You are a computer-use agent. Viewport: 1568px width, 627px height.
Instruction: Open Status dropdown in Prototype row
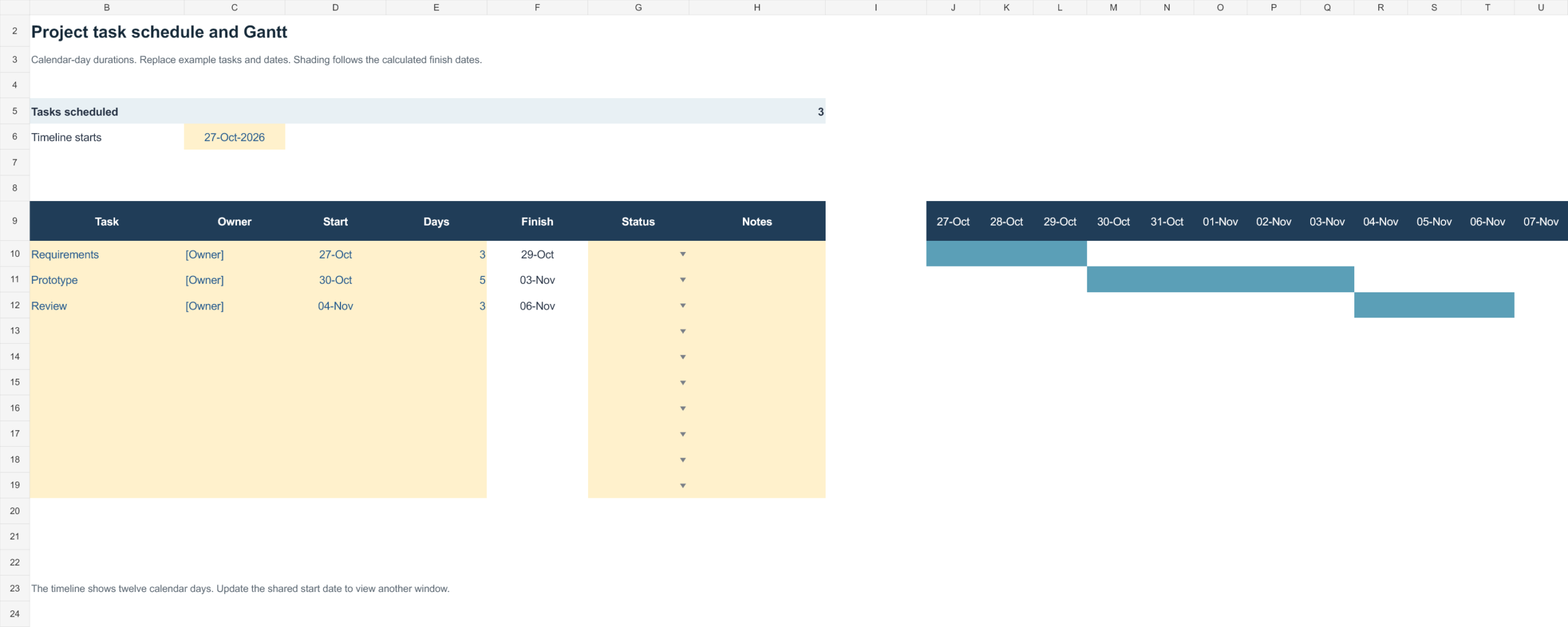point(682,279)
